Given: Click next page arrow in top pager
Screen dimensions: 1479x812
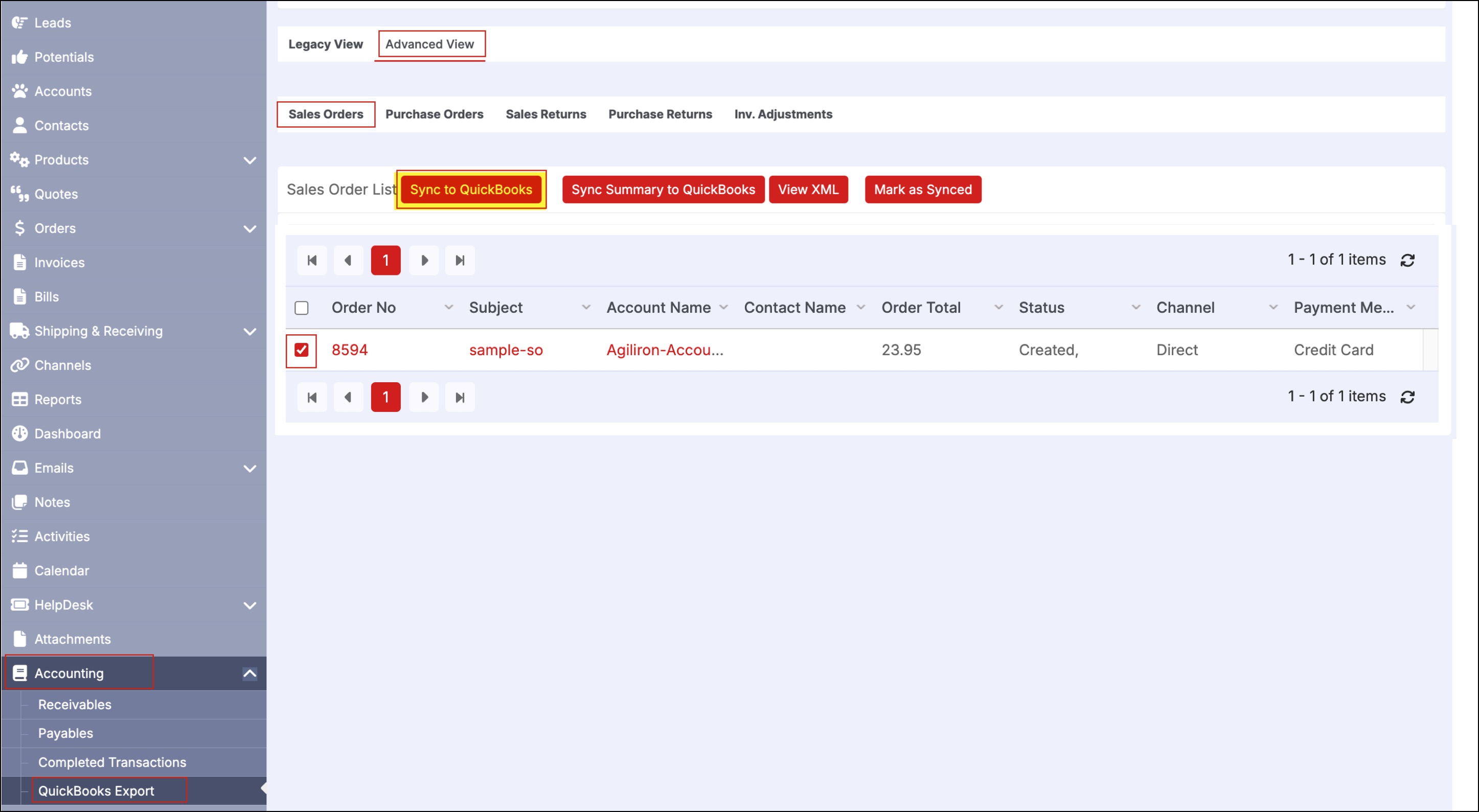Looking at the screenshot, I should [424, 260].
